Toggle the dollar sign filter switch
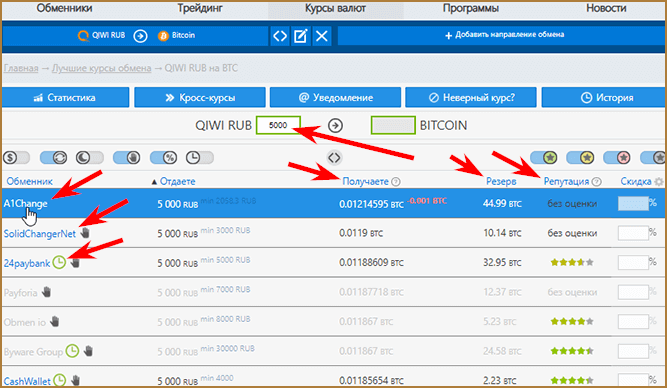 [16, 158]
